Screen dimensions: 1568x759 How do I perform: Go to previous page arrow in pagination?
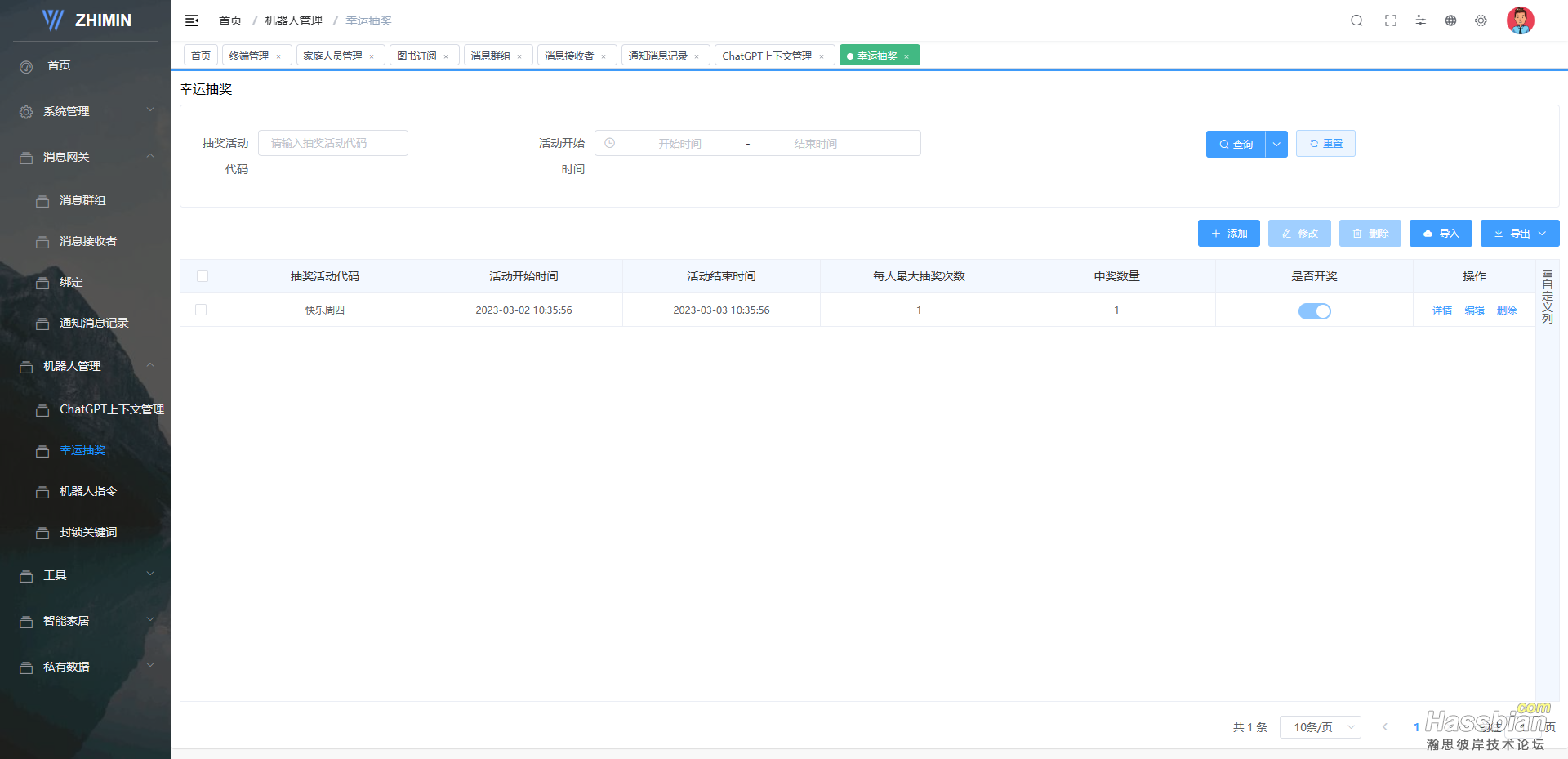click(x=1385, y=726)
